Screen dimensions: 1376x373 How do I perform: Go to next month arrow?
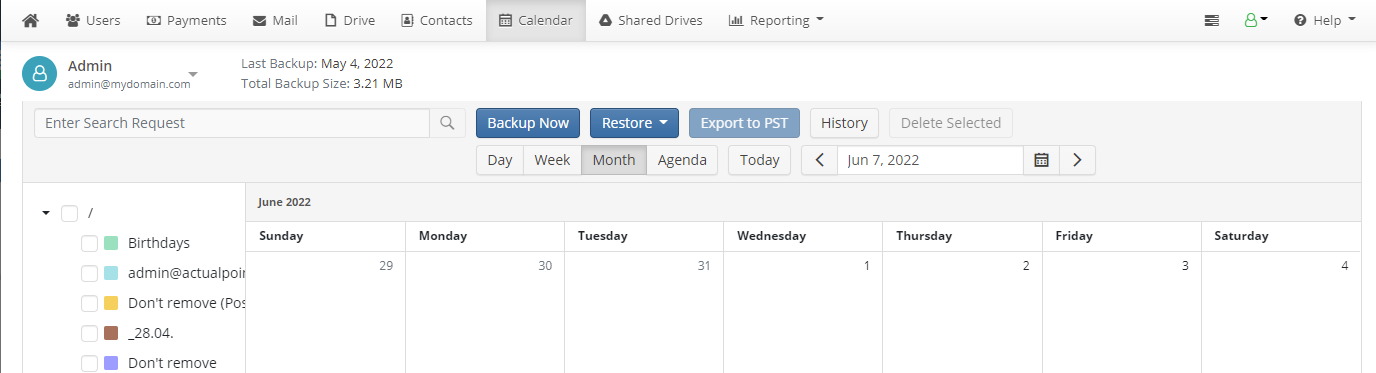coord(1077,160)
